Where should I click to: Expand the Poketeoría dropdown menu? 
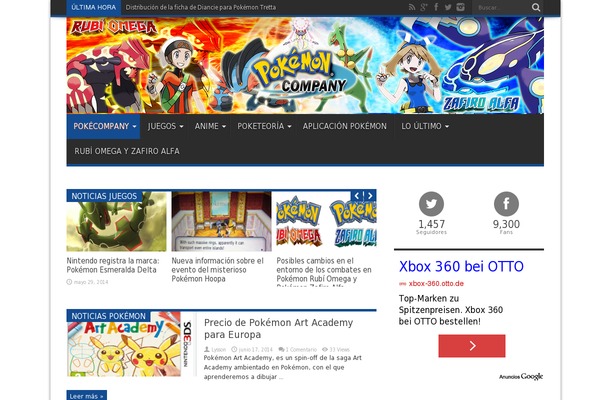point(264,126)
